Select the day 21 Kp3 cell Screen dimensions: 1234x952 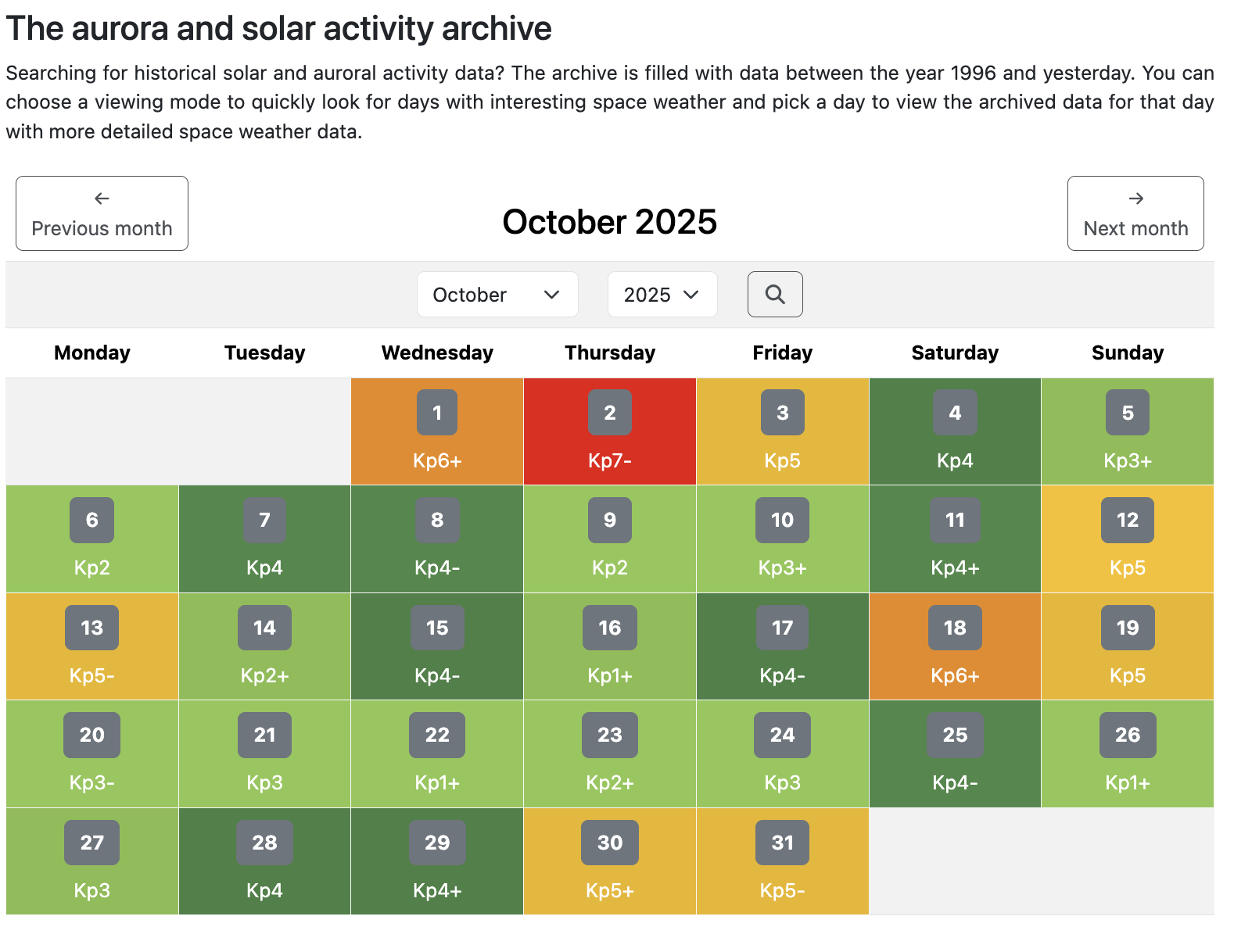pyautogui.click(x=264, y=753)
